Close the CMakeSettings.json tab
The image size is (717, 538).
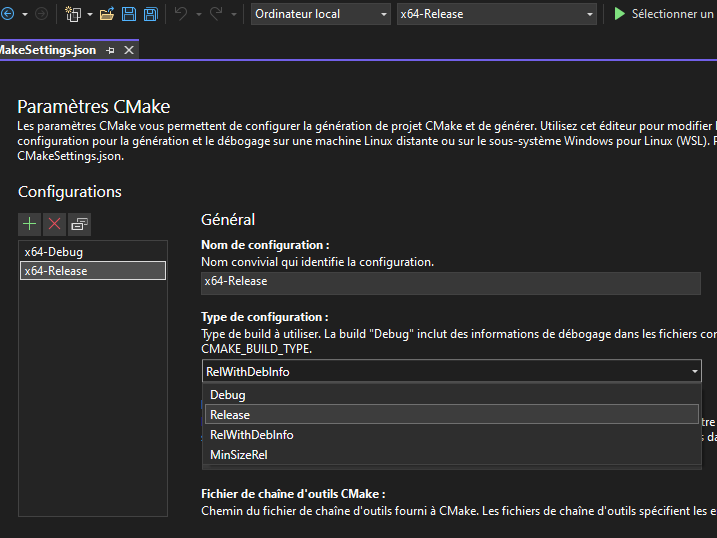click(128, 50)
